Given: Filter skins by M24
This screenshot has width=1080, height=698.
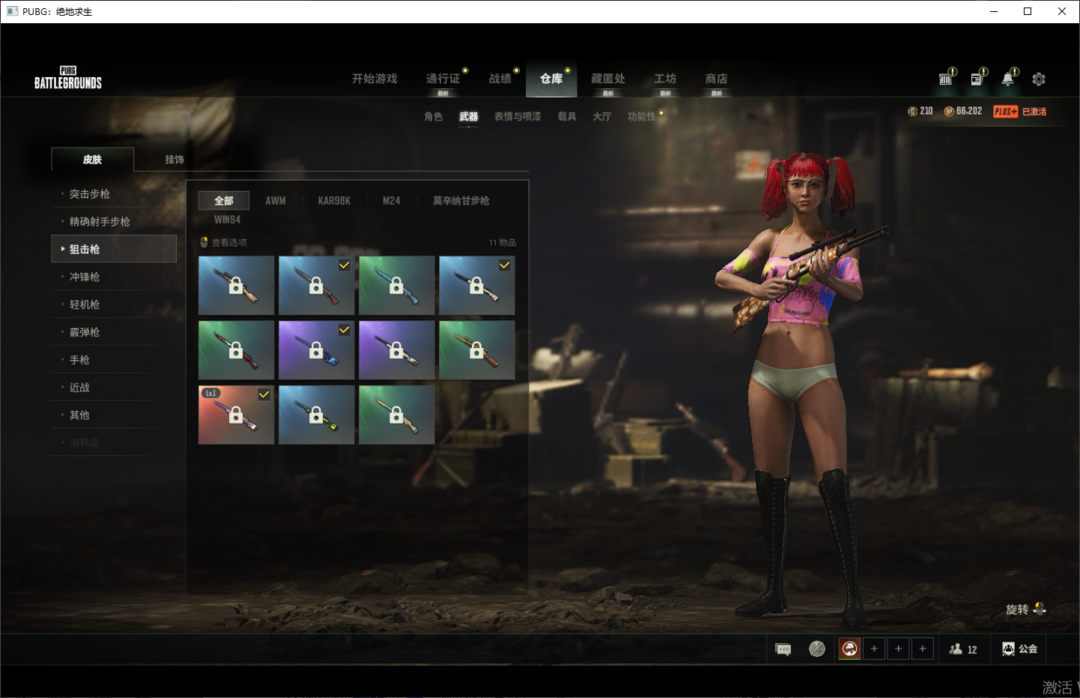Looking at the screenshot, I should [391, 201].
